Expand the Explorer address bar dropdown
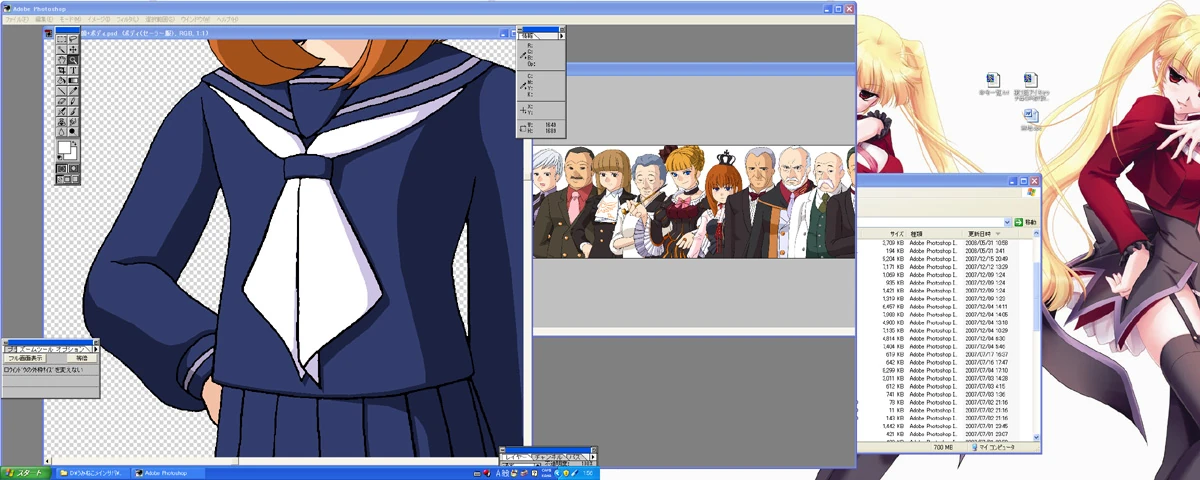Image resolution: width=1200 pixels, height=480 pixels. pyautogui.click(x=1009, y=221)
